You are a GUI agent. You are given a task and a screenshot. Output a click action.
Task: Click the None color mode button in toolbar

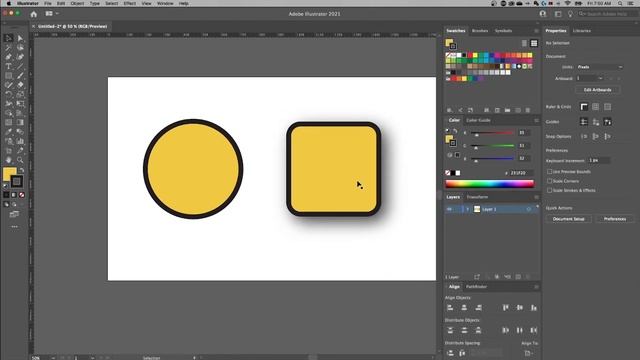click(22, 195)
